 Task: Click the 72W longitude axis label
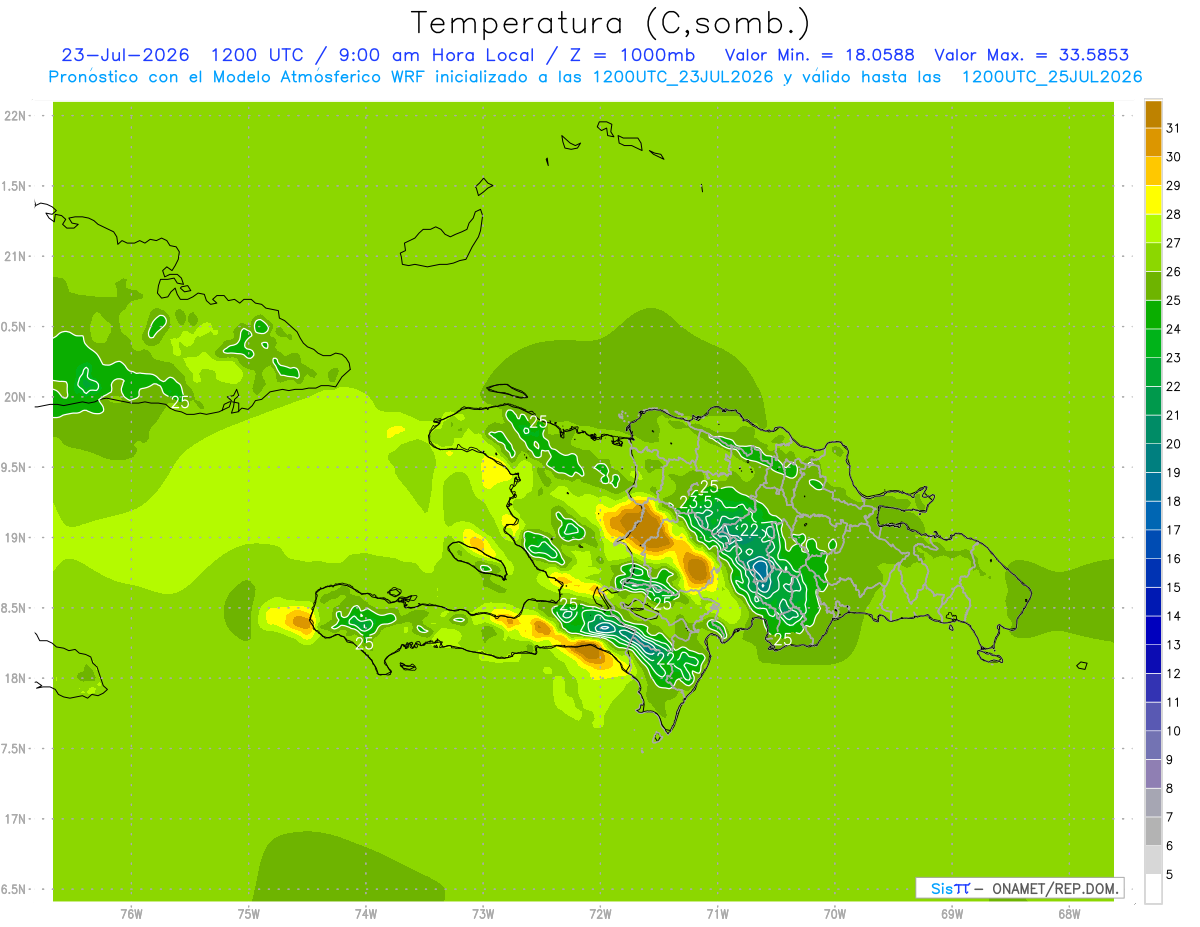tap(600, 913)
